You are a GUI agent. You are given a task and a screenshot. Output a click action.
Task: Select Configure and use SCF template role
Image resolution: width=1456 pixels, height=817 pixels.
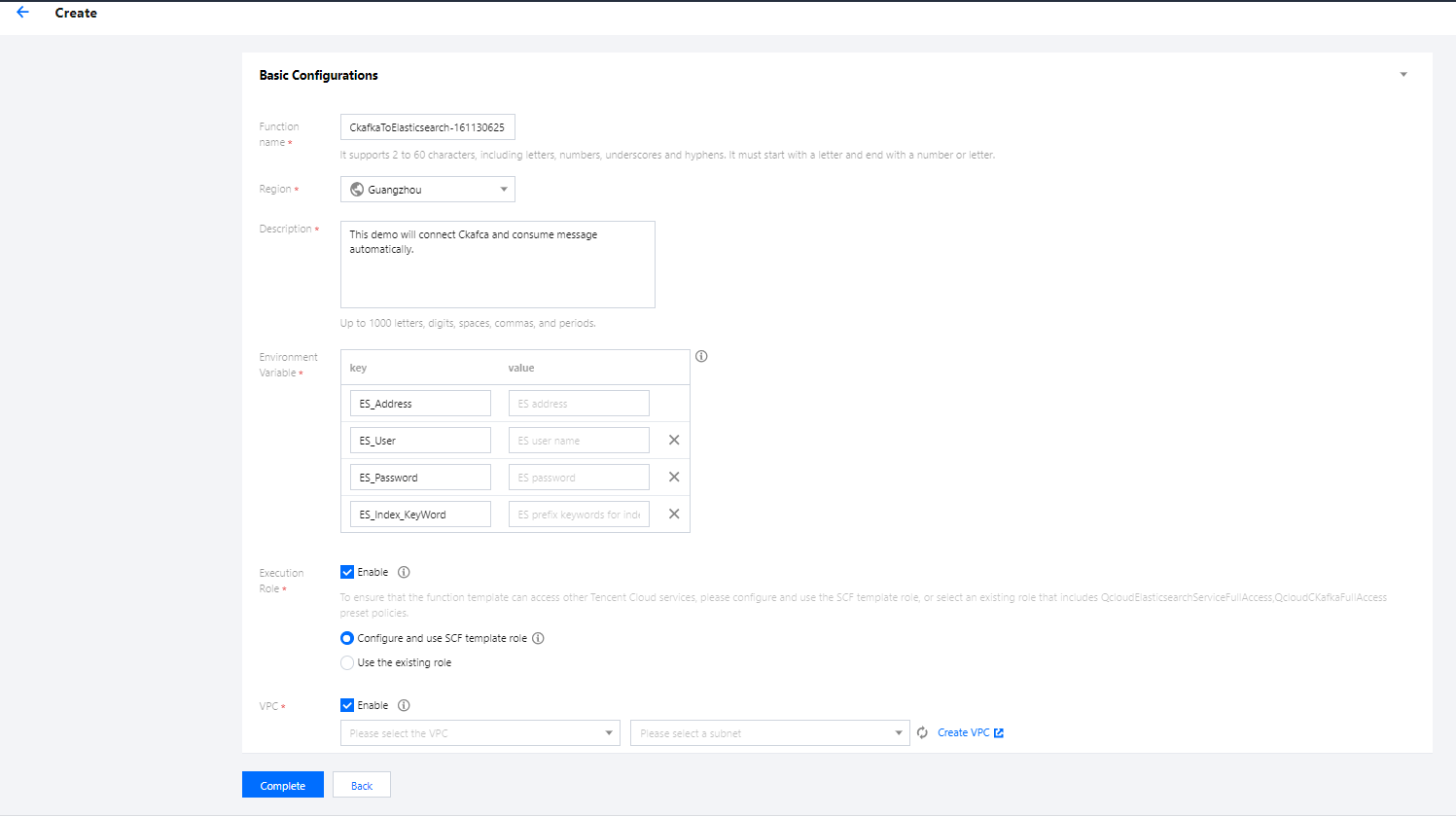coord(347,639)
